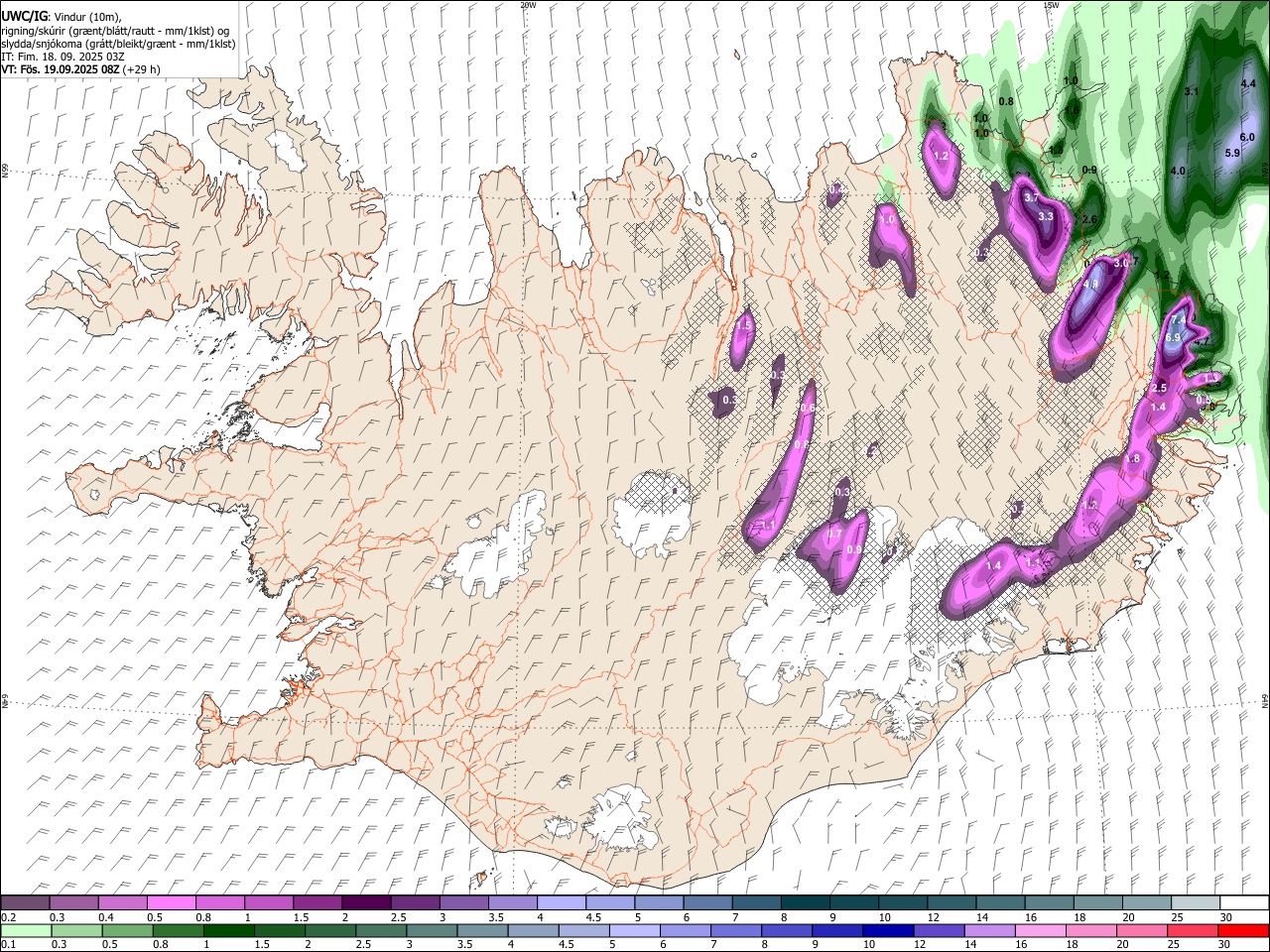
Task: Click the 4.9 snowfall value label
Action: pyautogui.click(x=1091, y=285)
